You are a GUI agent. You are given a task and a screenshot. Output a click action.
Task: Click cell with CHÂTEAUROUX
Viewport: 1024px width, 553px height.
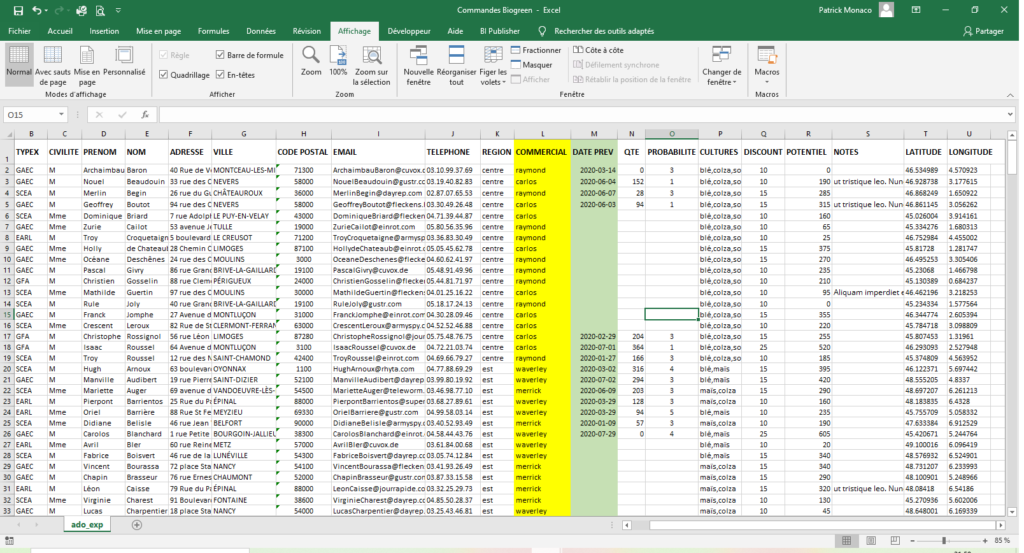(244, 193)
